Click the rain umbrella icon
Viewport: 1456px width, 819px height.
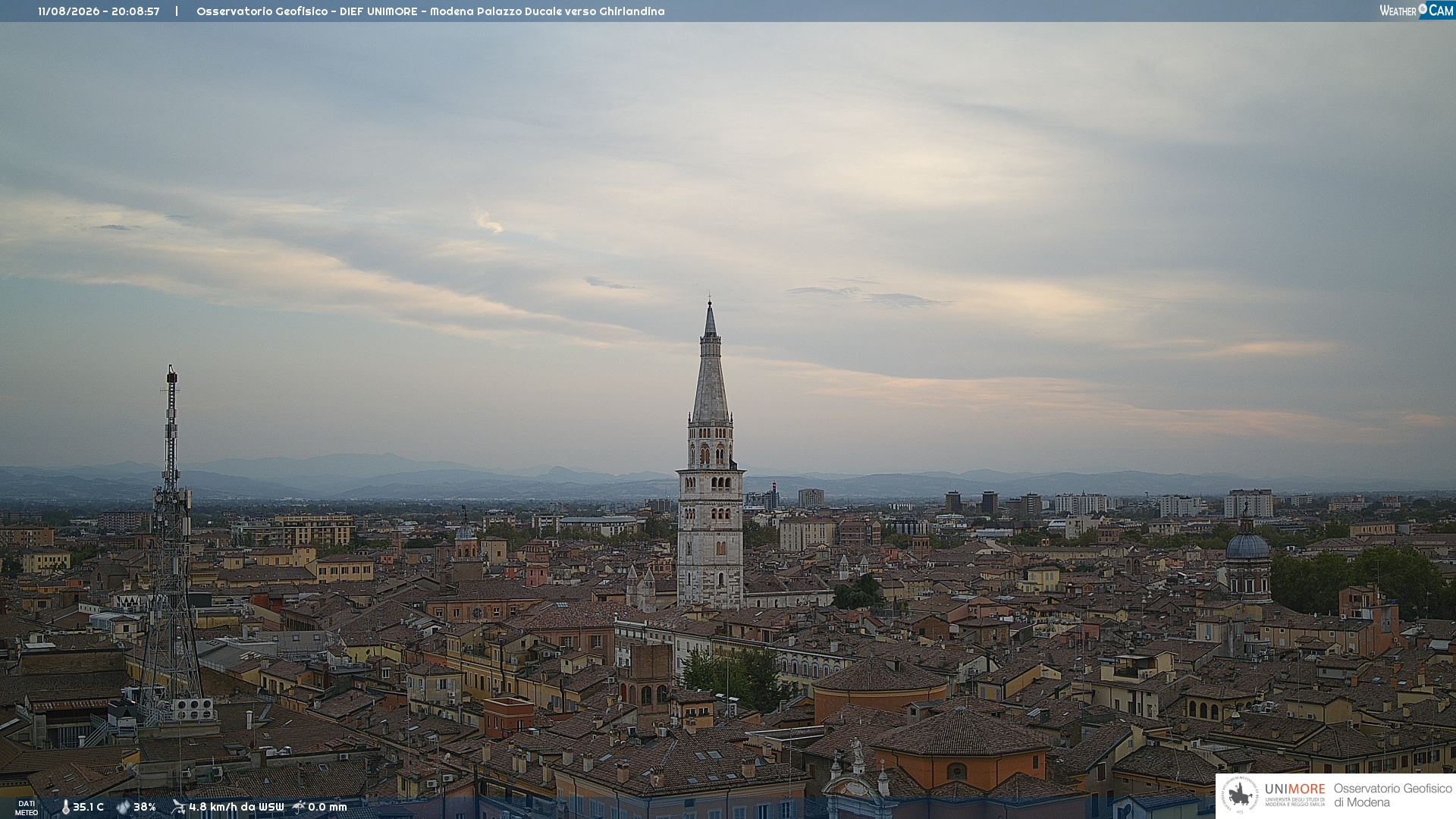(x=299, y=807)
